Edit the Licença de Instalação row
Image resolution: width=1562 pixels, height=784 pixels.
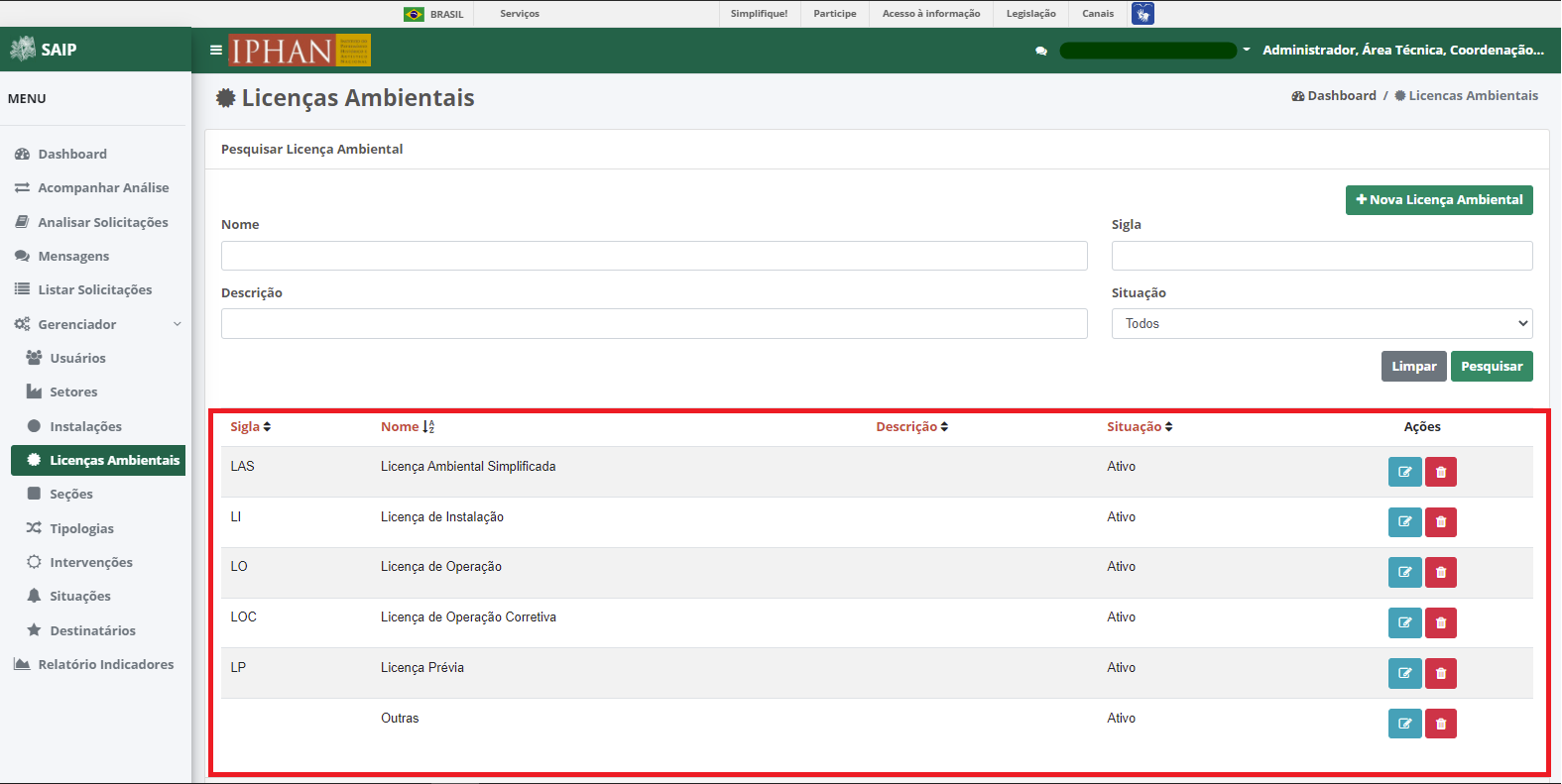tap(1404, 521)
